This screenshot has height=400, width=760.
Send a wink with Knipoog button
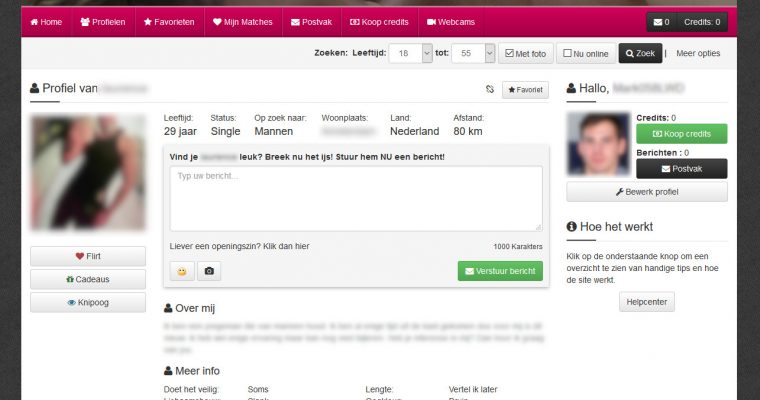[x=89, y=302]
